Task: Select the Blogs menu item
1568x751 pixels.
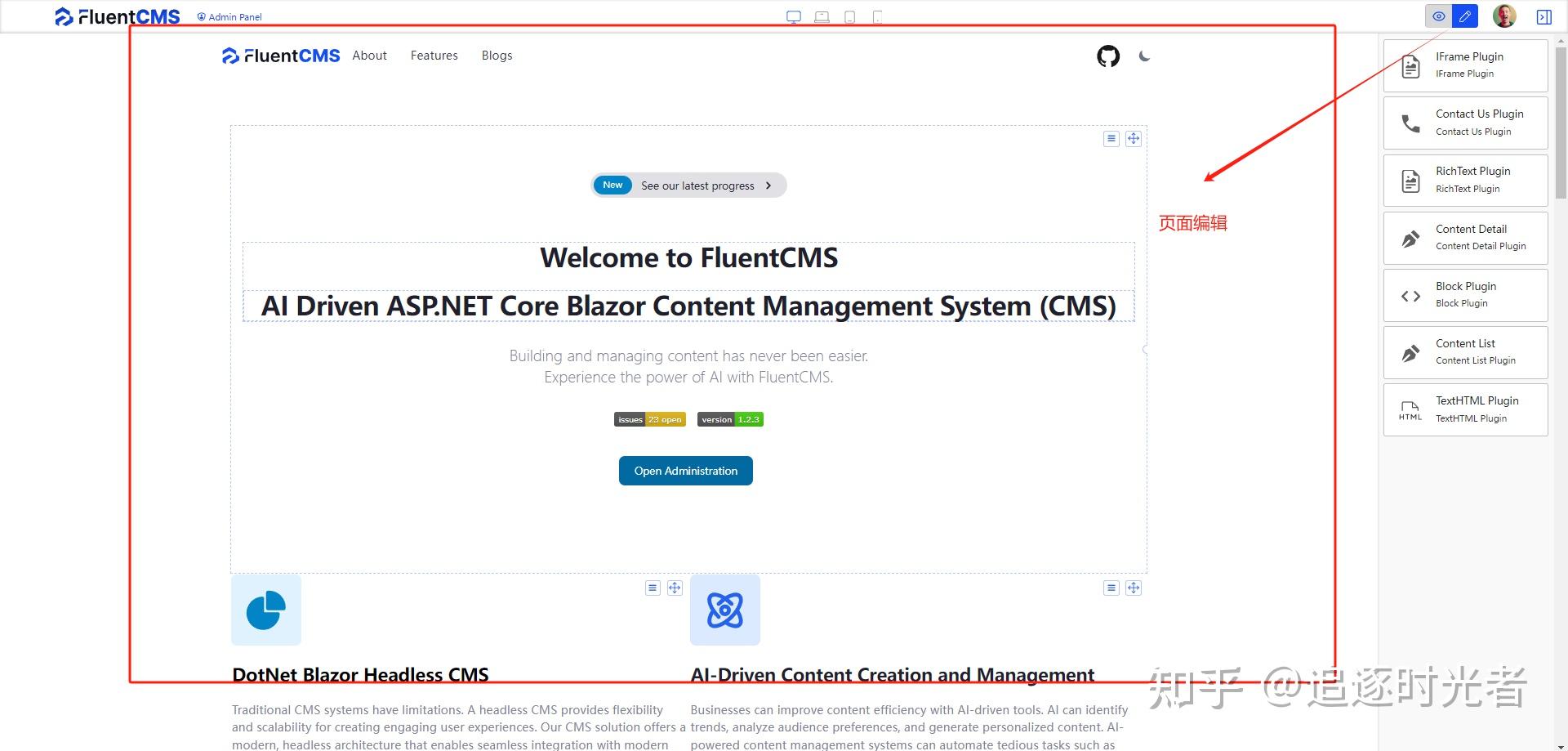Action: point(497,55)
